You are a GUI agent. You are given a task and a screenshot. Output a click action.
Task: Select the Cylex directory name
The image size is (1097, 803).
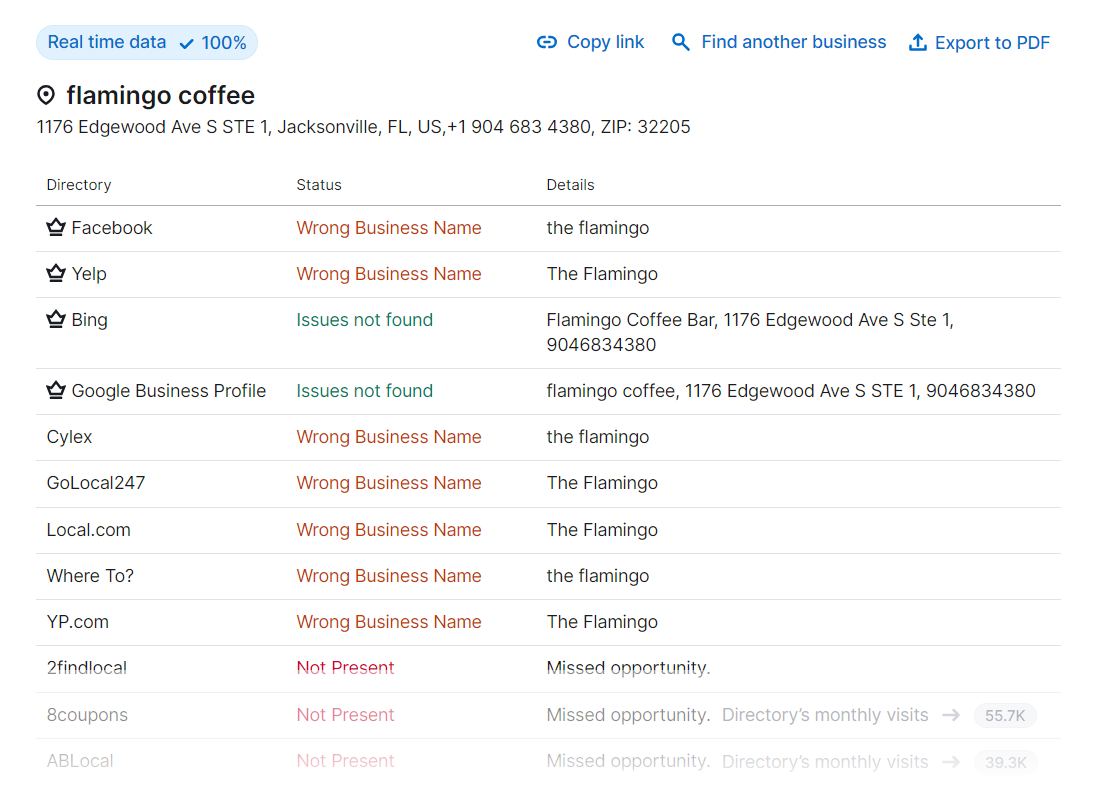69,437
